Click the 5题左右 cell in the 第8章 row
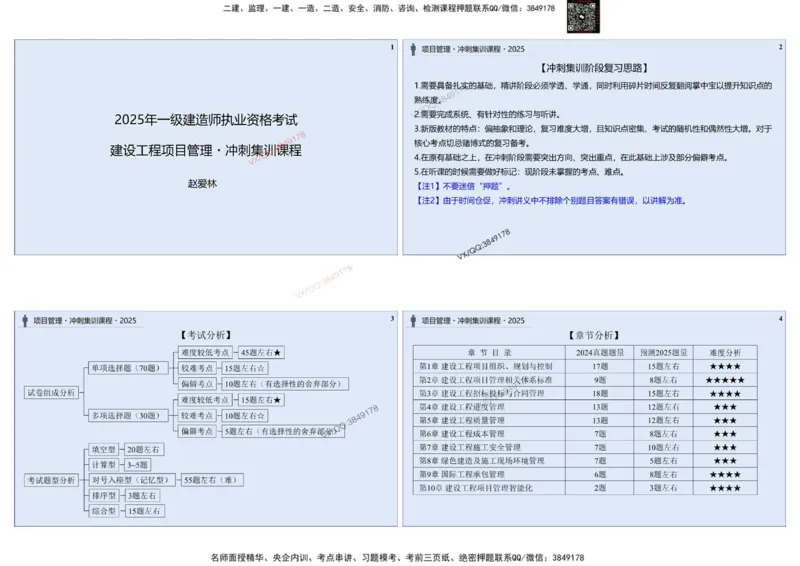800x566 pixels. pyautogui.click(x=663, y=461)
